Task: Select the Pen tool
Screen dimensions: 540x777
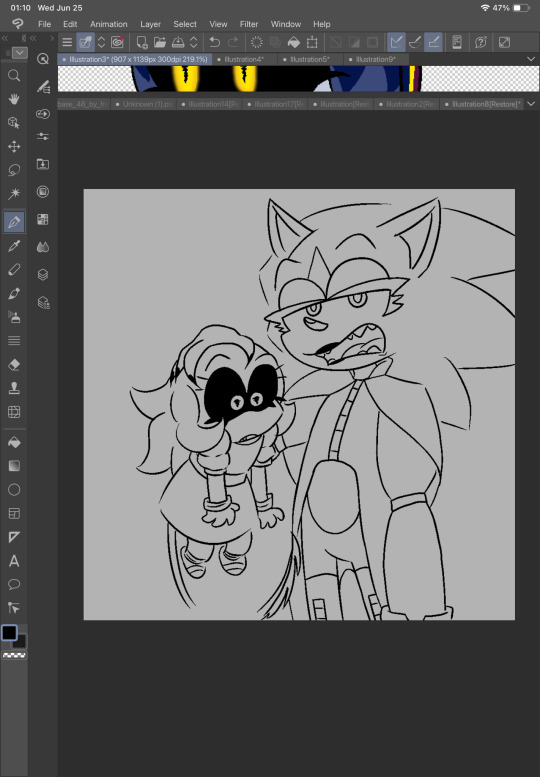Action: click(14, 222)
